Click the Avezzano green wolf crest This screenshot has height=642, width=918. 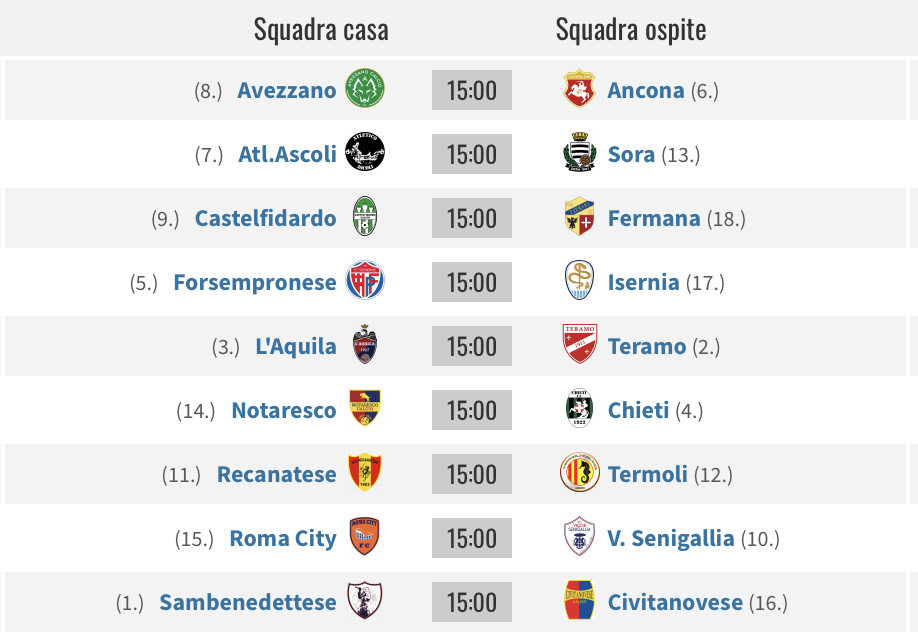364,88
